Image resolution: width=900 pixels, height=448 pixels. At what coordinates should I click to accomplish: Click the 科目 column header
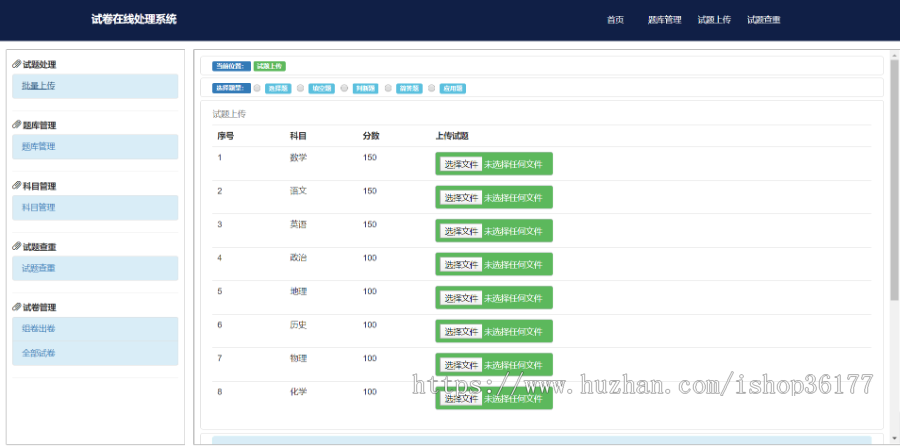coord(298,136)
